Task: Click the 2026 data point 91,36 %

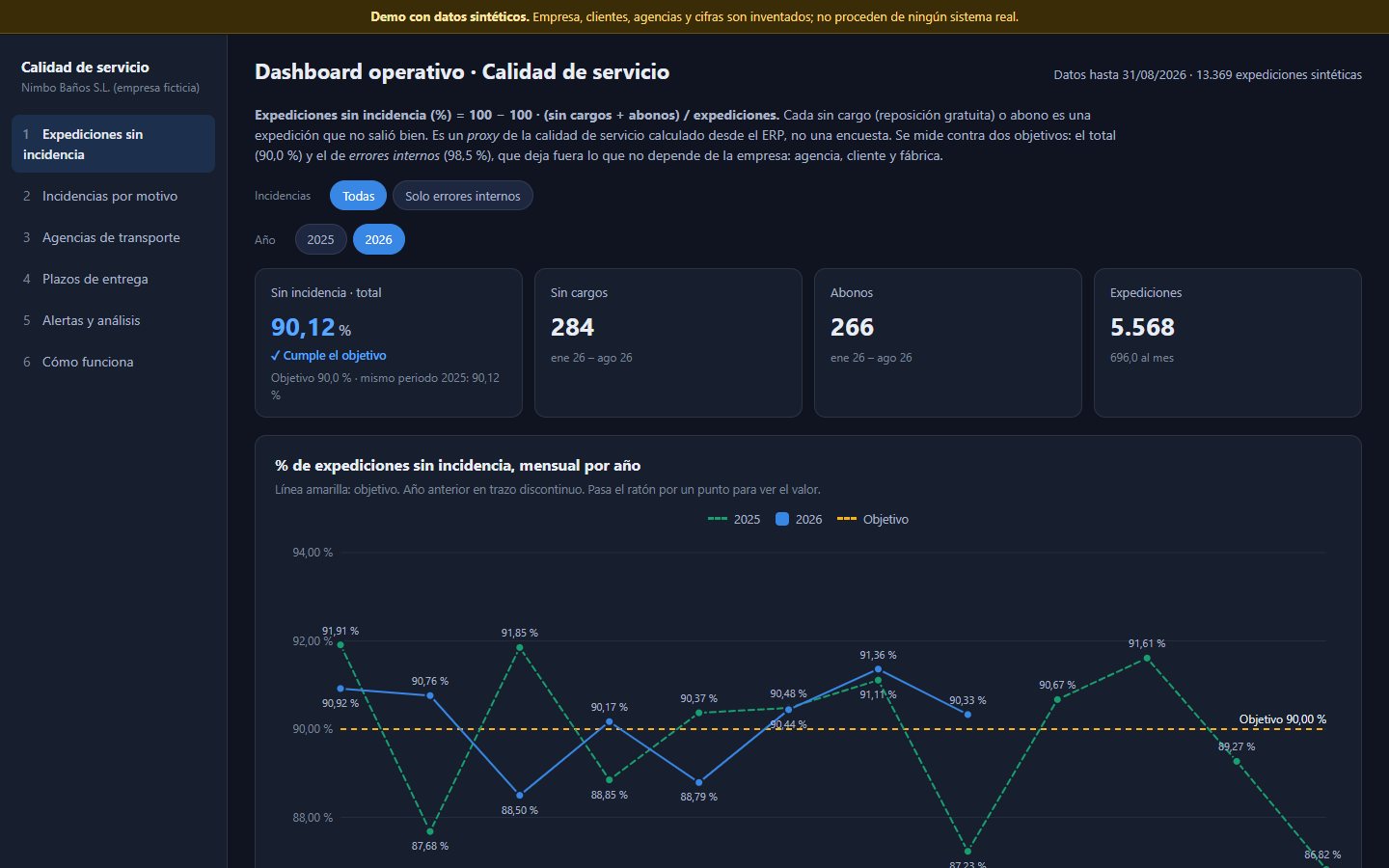Action: pos(878,669)
